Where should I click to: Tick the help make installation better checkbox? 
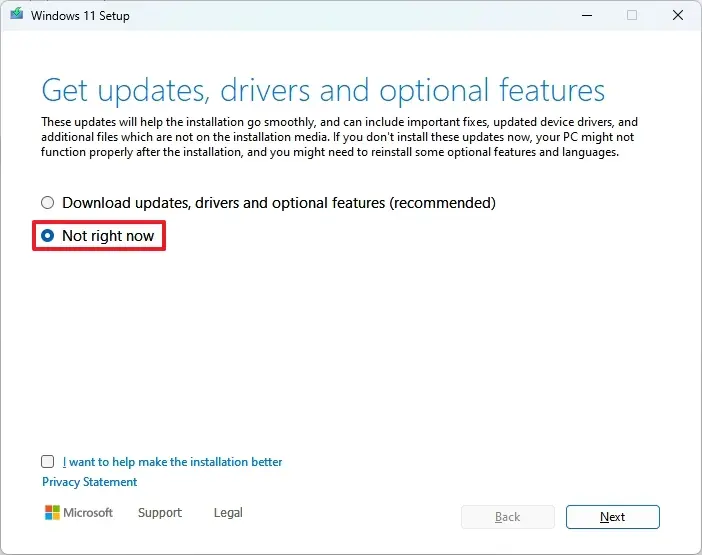click(x=47, y=461)
